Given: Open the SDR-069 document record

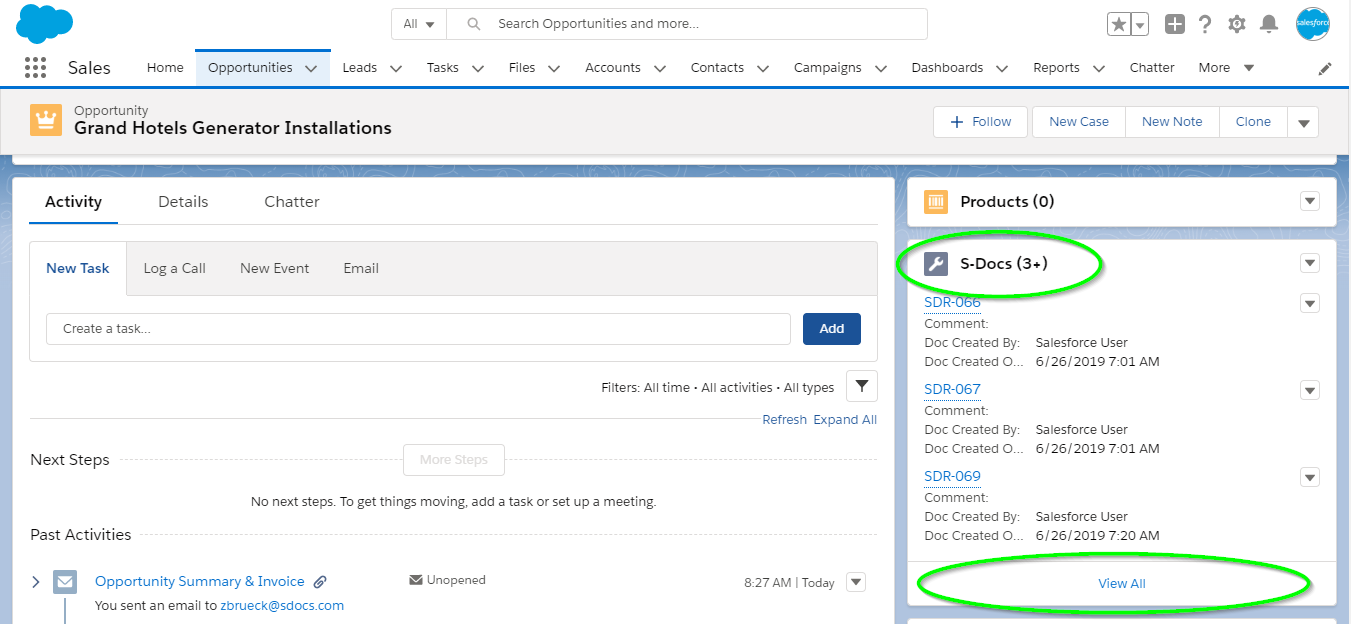Looking at the screenshot, I should coord(952,477).
